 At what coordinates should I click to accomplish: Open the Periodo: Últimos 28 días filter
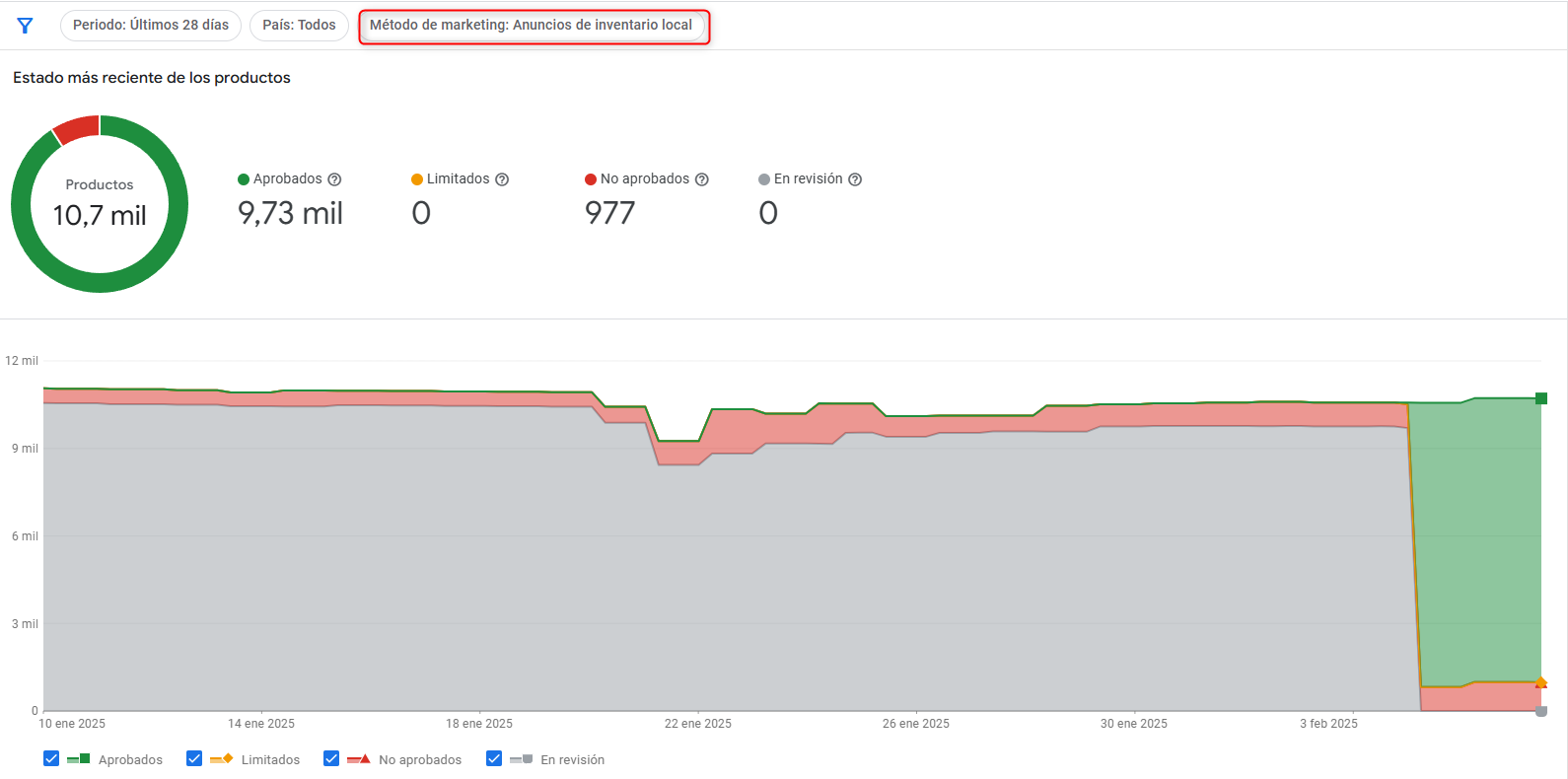point(151,26)
